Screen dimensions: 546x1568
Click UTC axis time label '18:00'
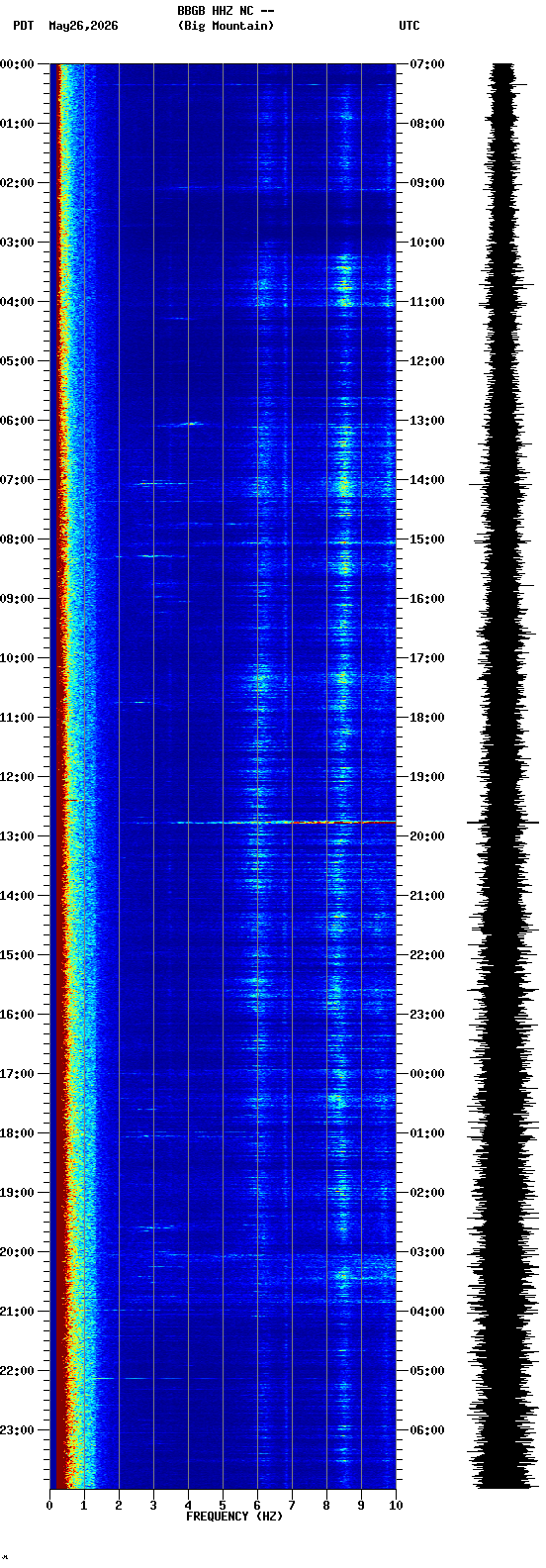pyautogui.click(x=427, y=718)
